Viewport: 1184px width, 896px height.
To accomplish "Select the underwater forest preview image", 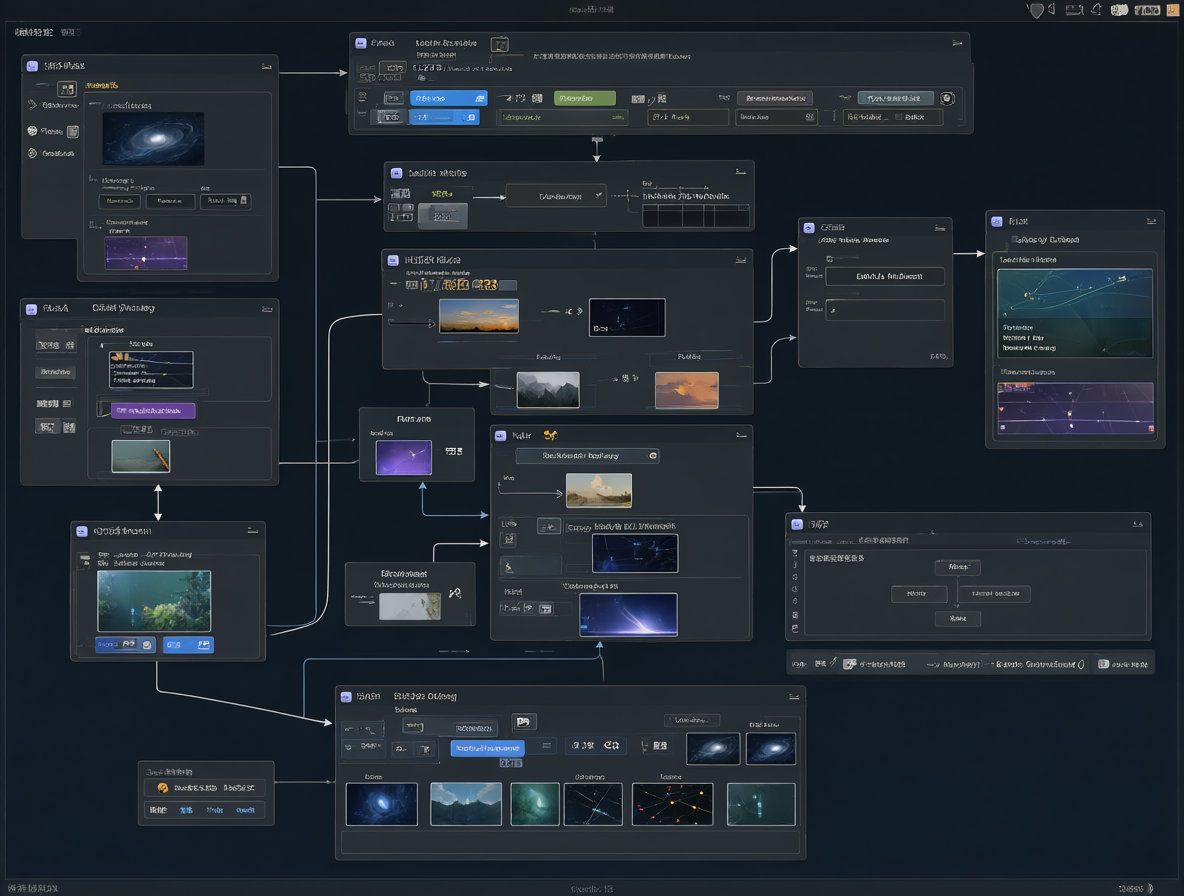I will click(x=154, y=601).
